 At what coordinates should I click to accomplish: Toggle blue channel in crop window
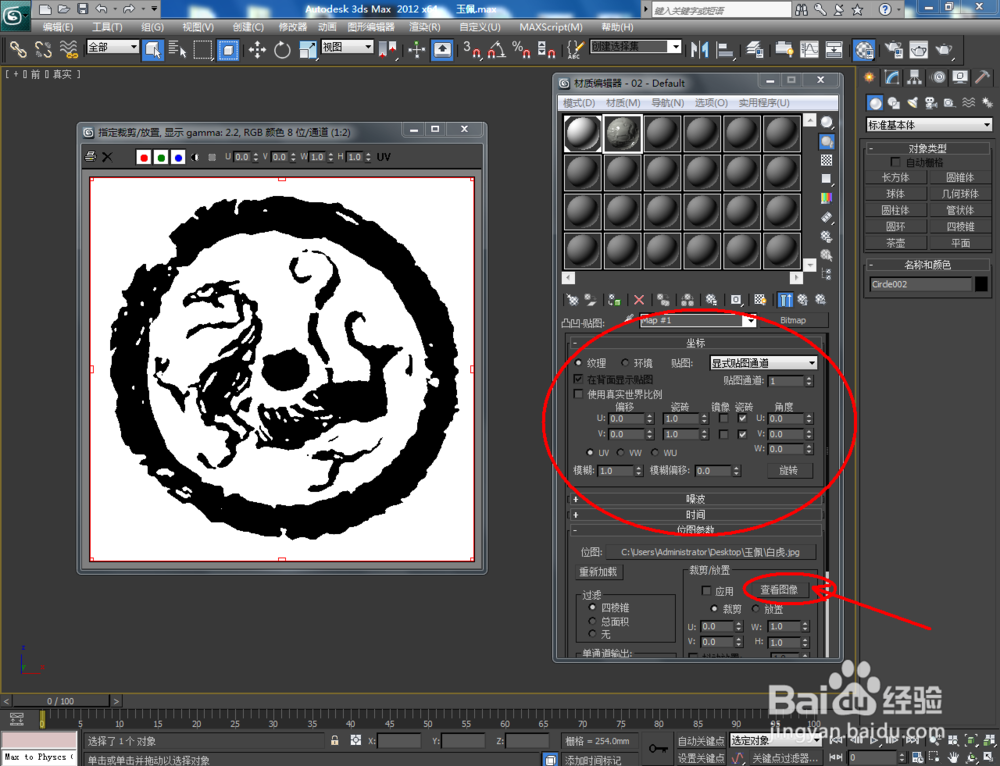(x=178, y=157)
